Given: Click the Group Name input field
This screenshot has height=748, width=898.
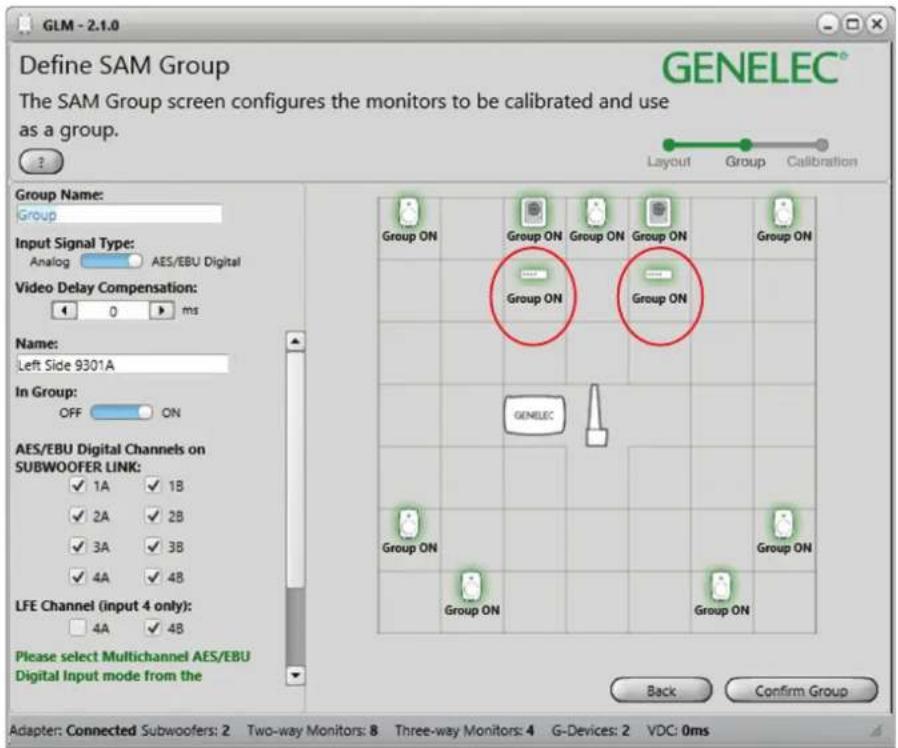Looking at the screenshot, I should pos(119,215).
